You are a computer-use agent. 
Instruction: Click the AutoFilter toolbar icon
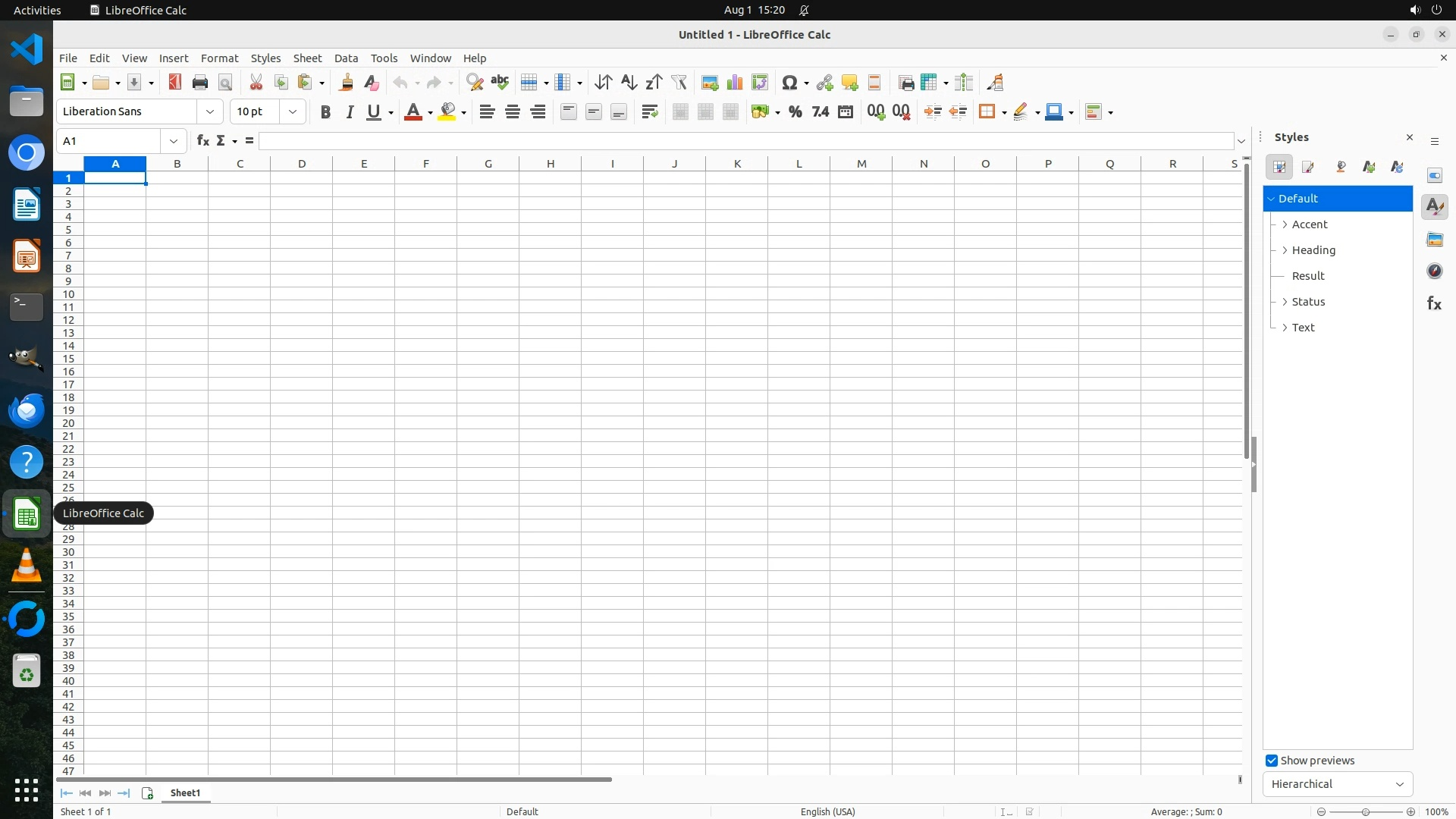(679, 83)
